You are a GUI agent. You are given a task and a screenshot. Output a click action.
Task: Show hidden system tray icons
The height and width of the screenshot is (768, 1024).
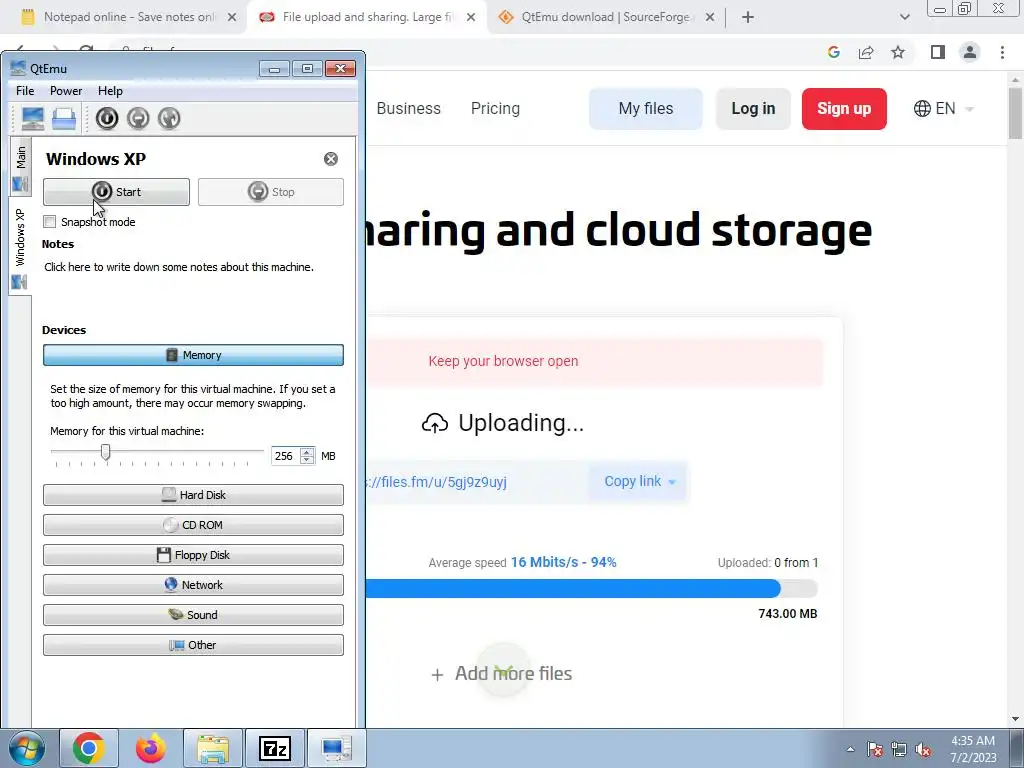[x=850, y=749]
